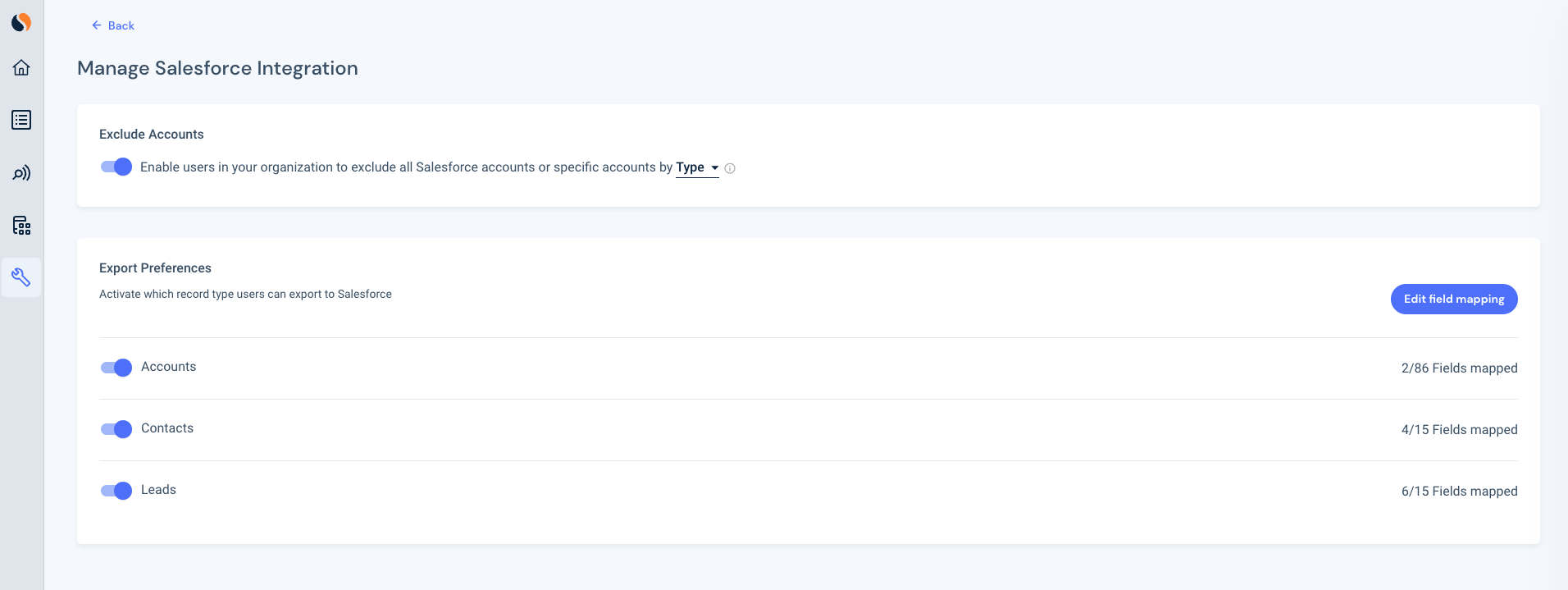Click the Manage Salesforce Integration title
Viewport: 1568px width, 590px height.
[x=217, y=68]
